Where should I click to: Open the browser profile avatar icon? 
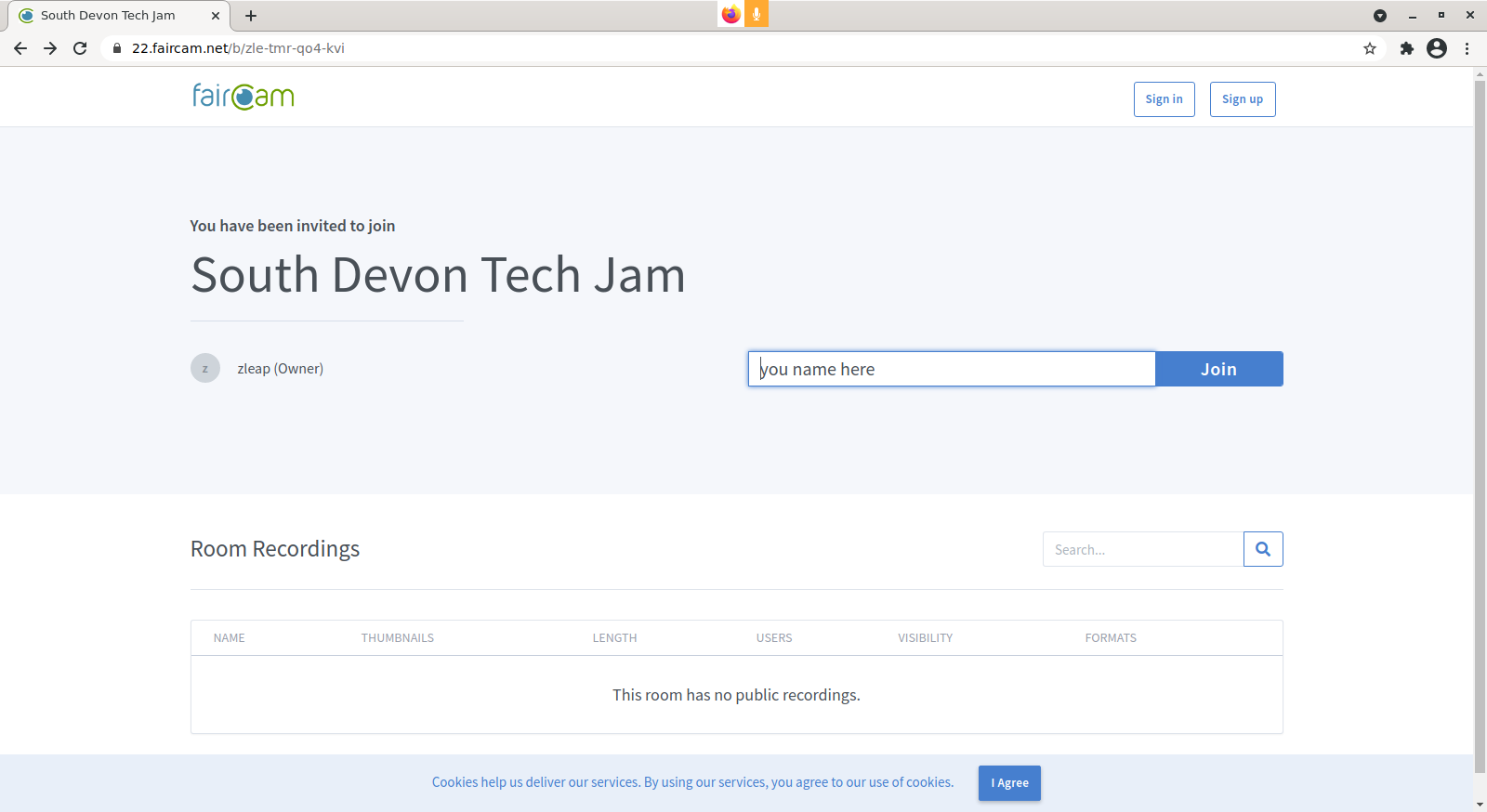click(x=1437, y=48)
